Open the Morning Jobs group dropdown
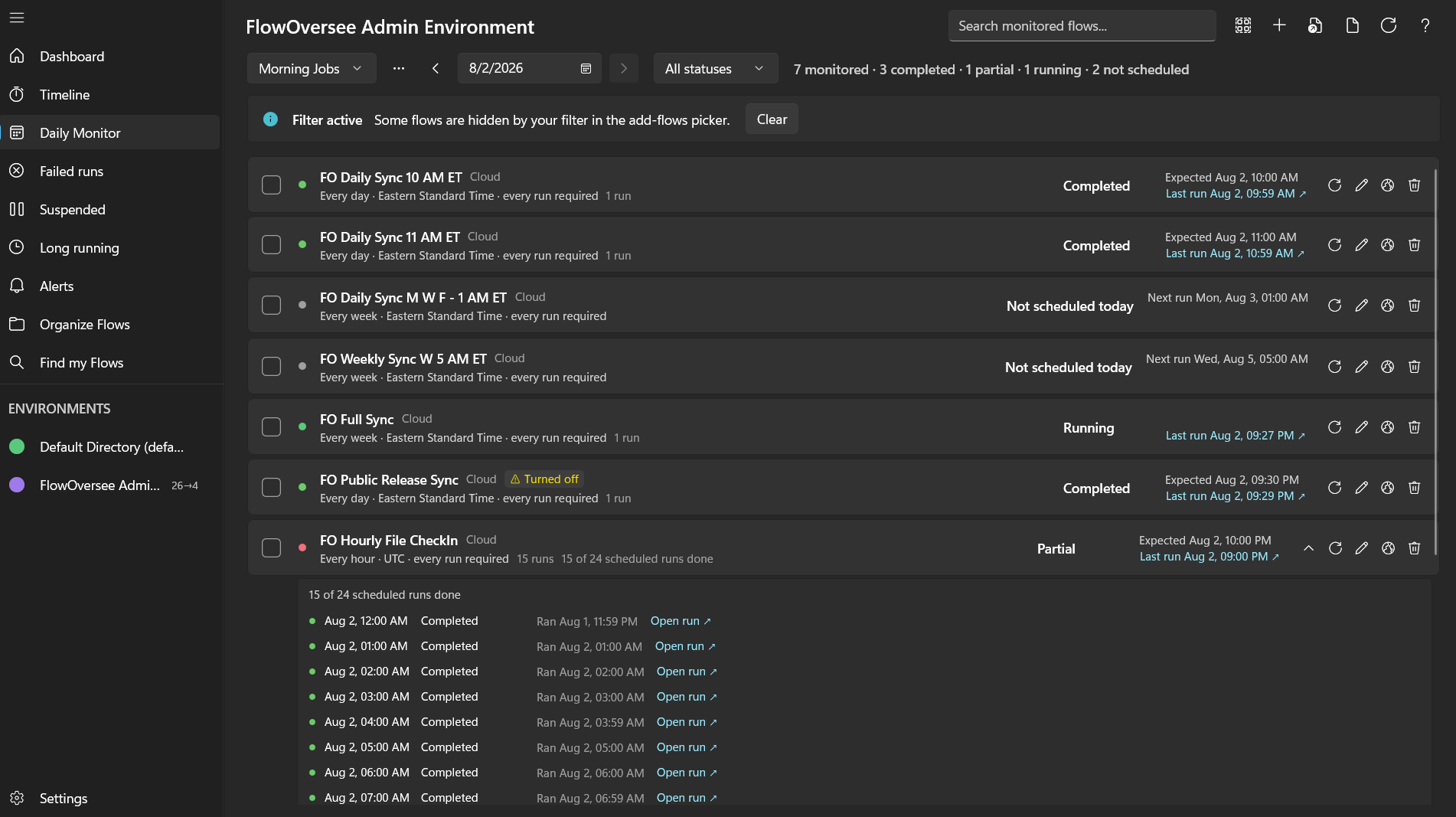The height and width of the screenshot is (817, 1456). [x=312, y=68]
